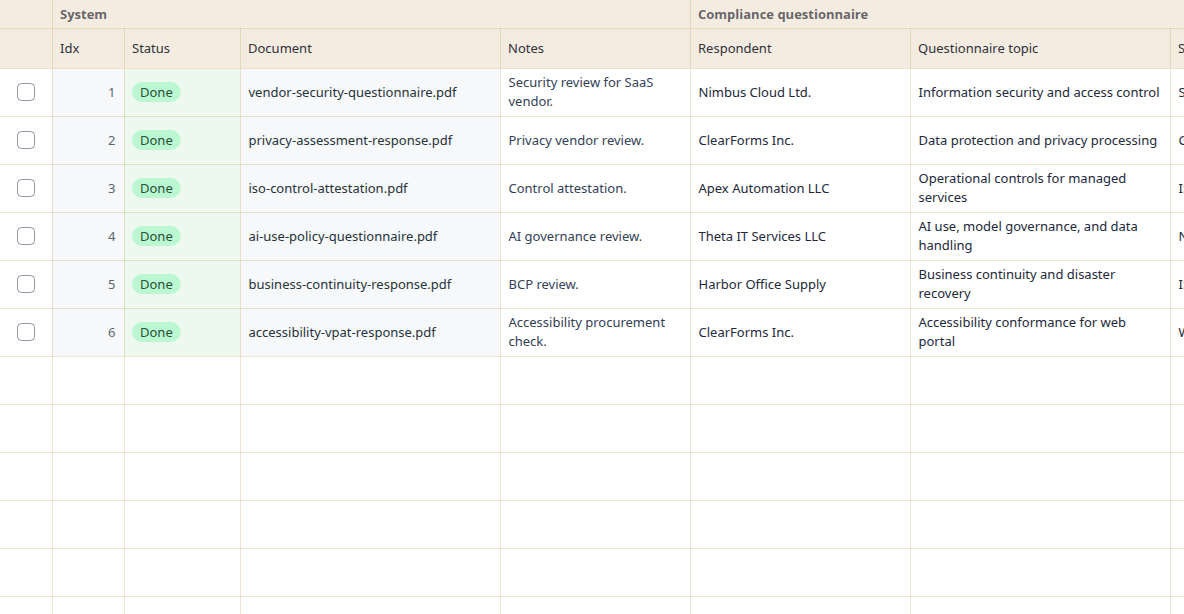Select the Compliance questionnaire group header
Viewport: 1184px width, 614px height.
(x=937, y=14)
